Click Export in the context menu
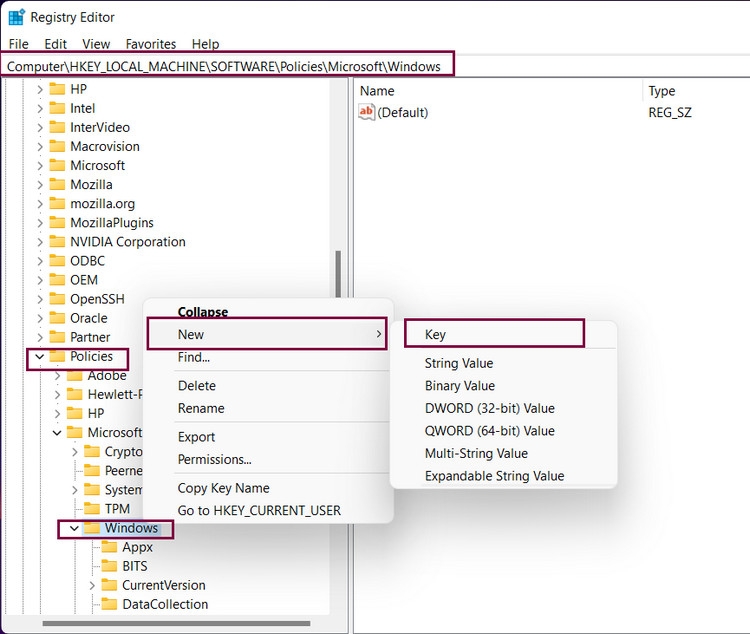This screenshot has width=750, height=634. pyautogui.click(x=268, y=437)
